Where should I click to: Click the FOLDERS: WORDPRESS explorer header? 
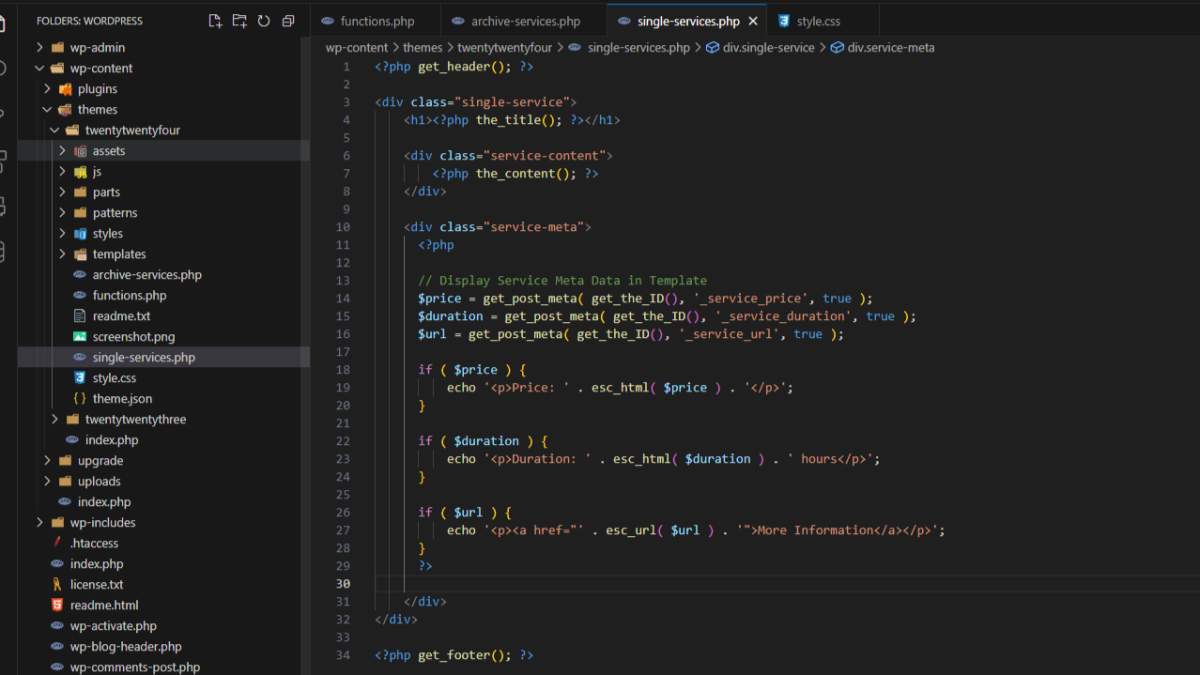pyautogui.click(x=89, y=21)
